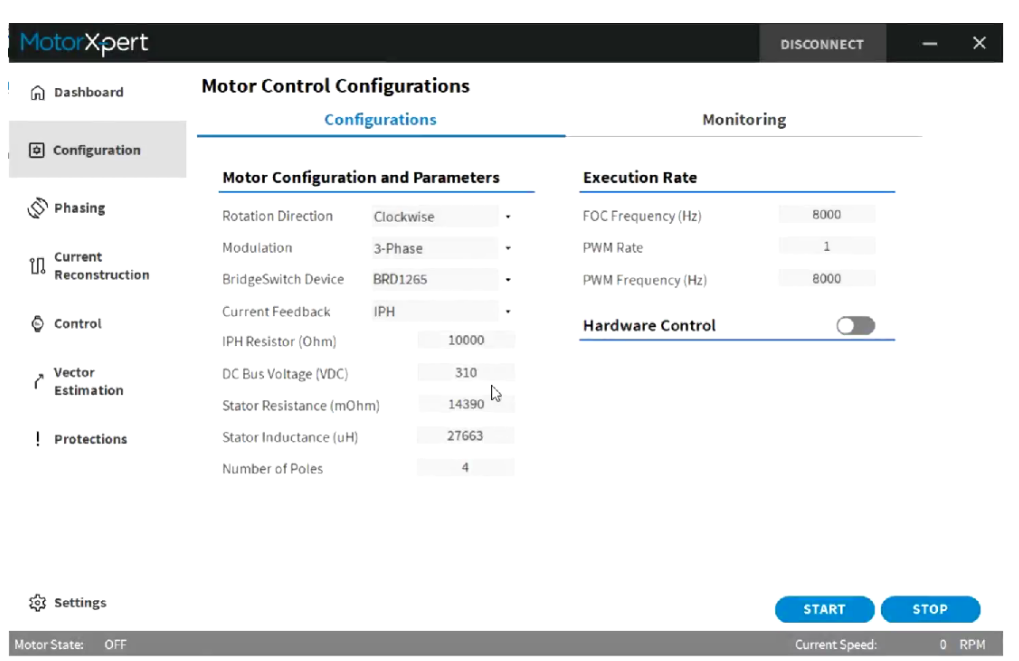Image resolution: width=1019 pixels, height=661 pixels.
Task: Click the Control sidebar icon
Action: [x=38, y=324]
